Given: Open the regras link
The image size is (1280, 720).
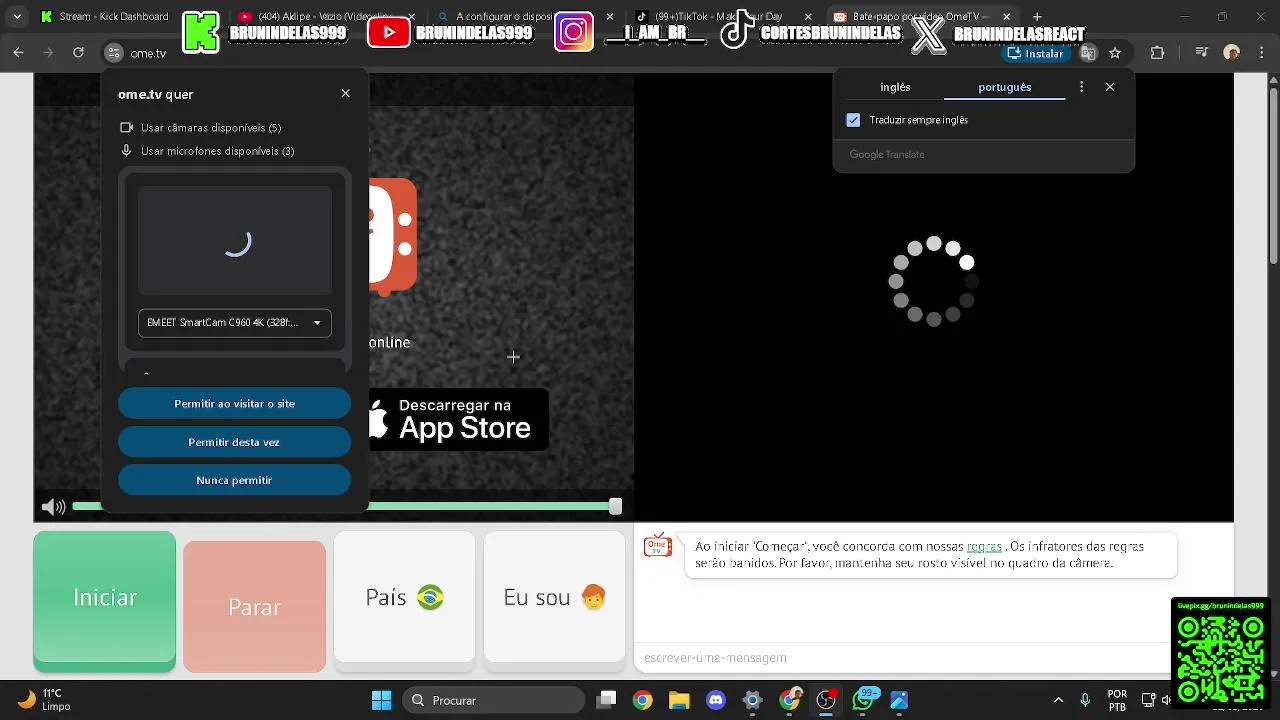Looking at the screenshot, I should pos(984,547).
